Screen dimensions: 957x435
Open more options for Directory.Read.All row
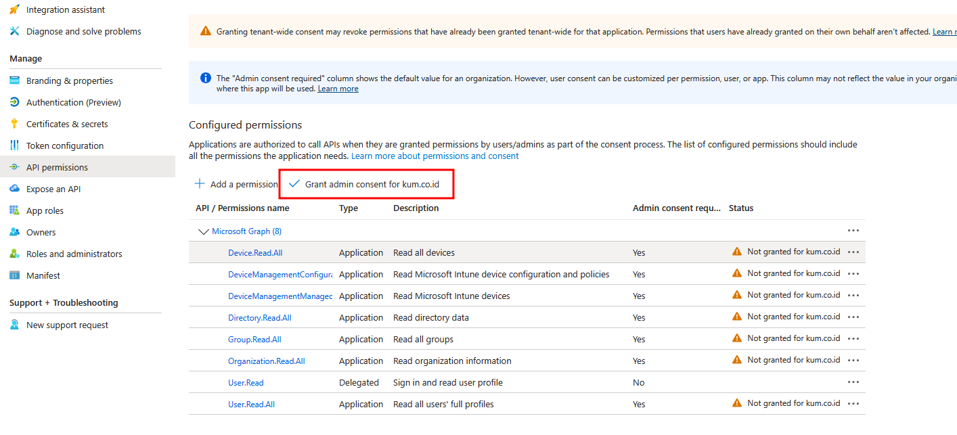(853, 317)
